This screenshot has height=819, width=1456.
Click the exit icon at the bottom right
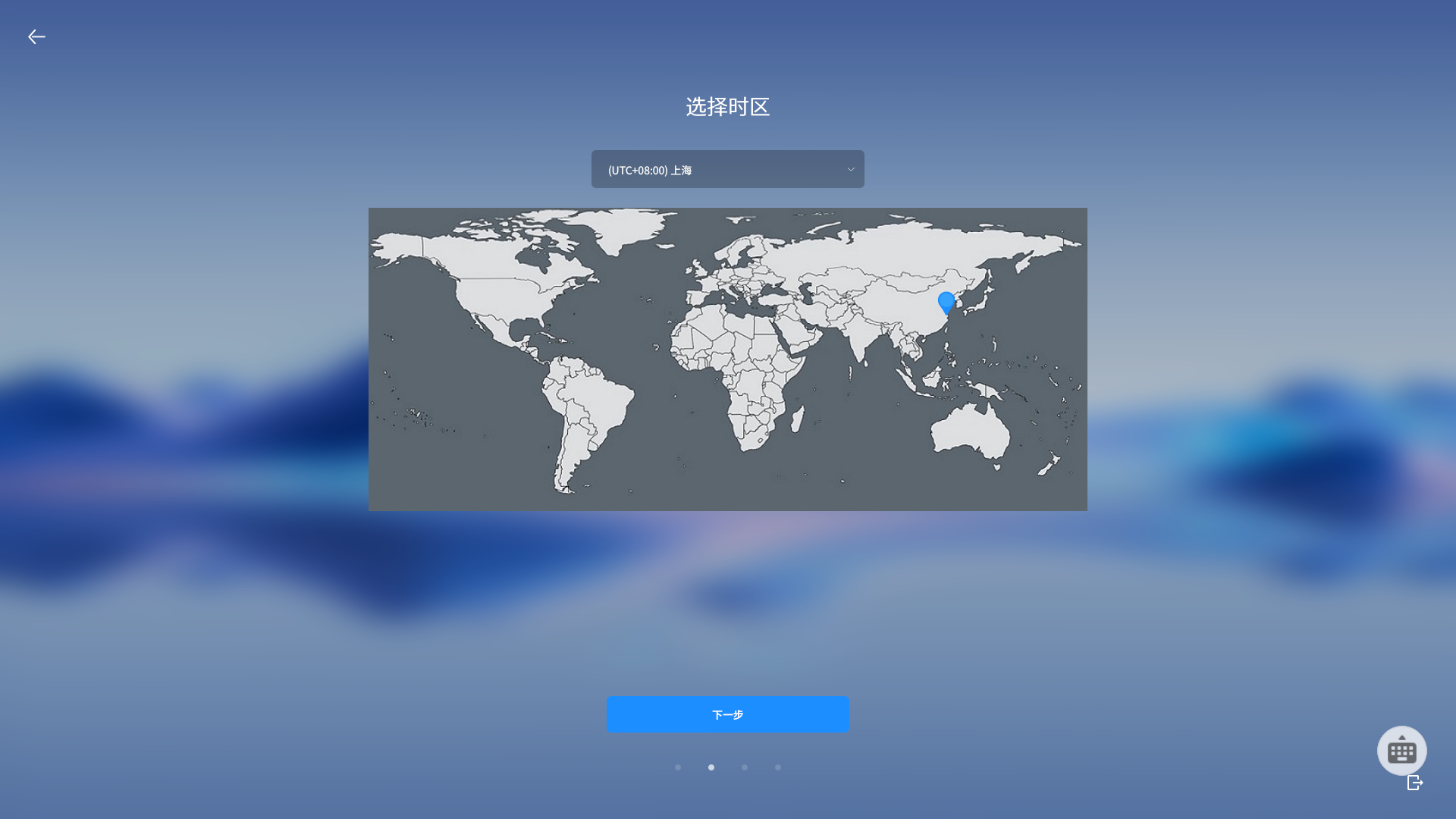click(x=1415, y=783)
